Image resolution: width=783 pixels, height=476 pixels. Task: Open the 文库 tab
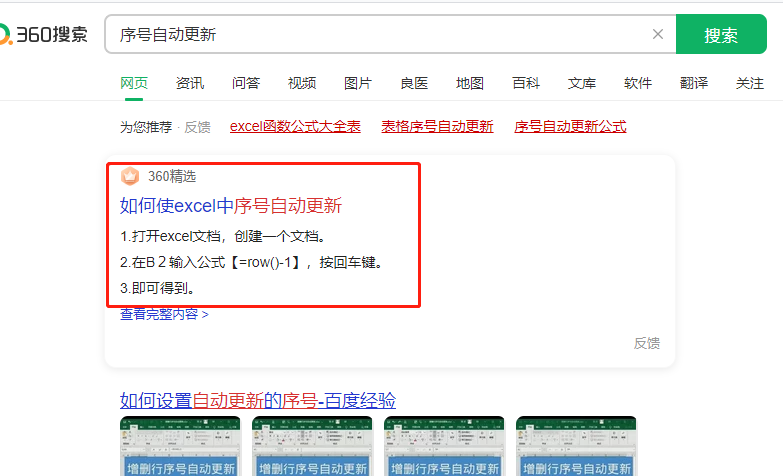[x=582, y=83]
